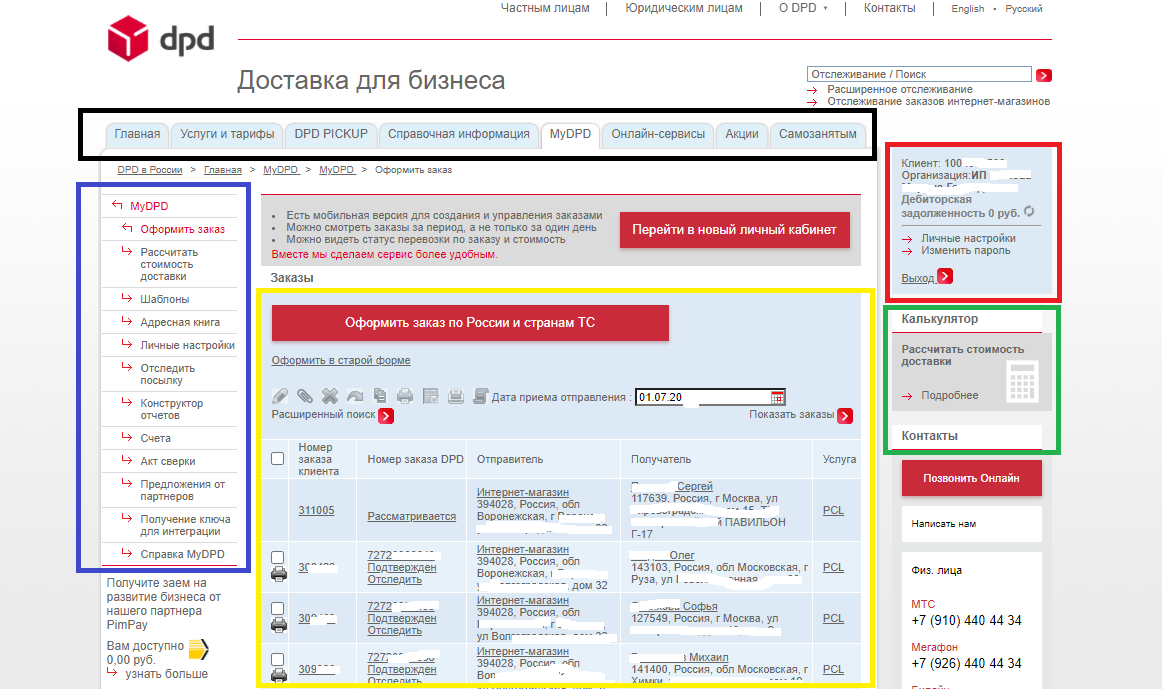Viewport: 1162px width, 689px height.
Task: Click the Расширенное отслеживание link
Action: pyautogui.click(x=900, y=89)
